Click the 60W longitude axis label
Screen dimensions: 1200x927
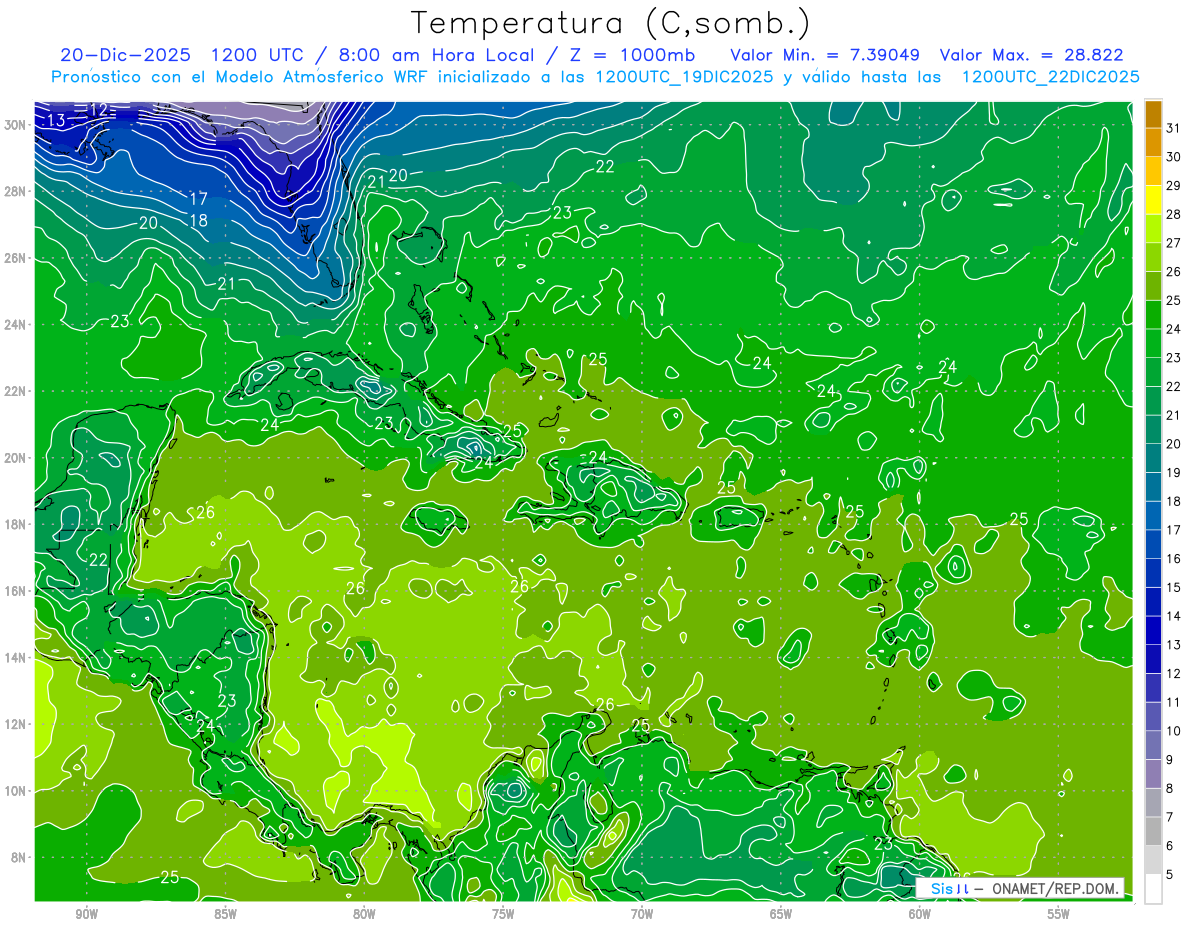click(x=920, y=914)
